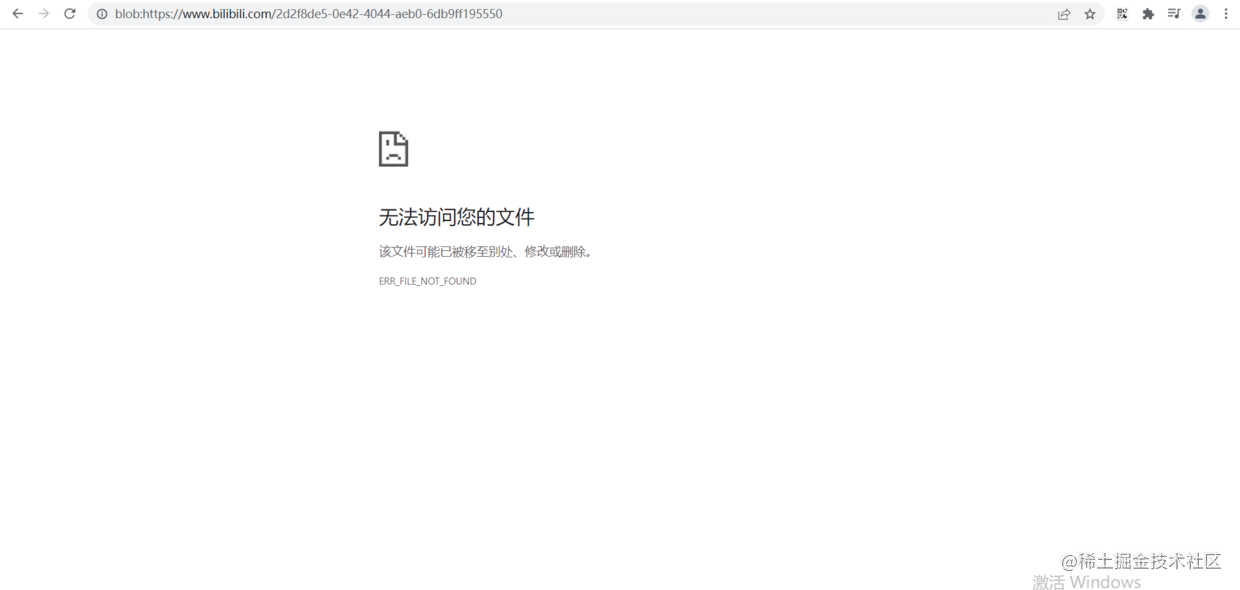The height and width of the screenshot is (590, 1240).
Task: Open sharing options from the toolbar
Action: point(1063,14)
